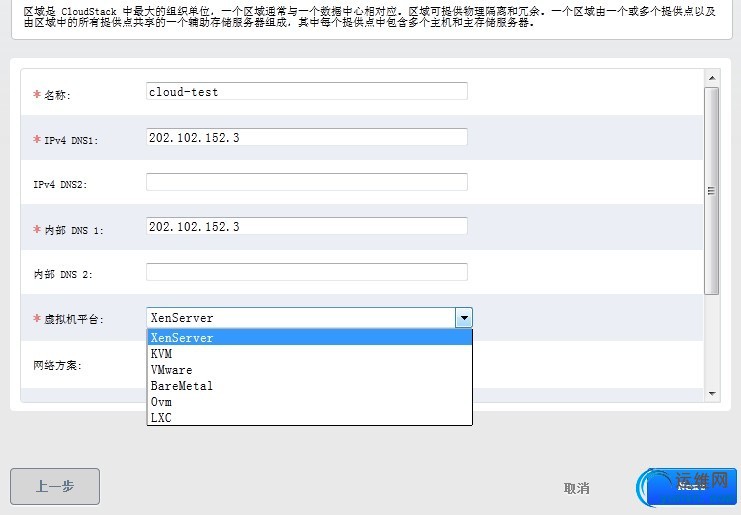The image size is (741, 515).
Task: Click the IPv4 DNS2 label
Action: [60, 185]
